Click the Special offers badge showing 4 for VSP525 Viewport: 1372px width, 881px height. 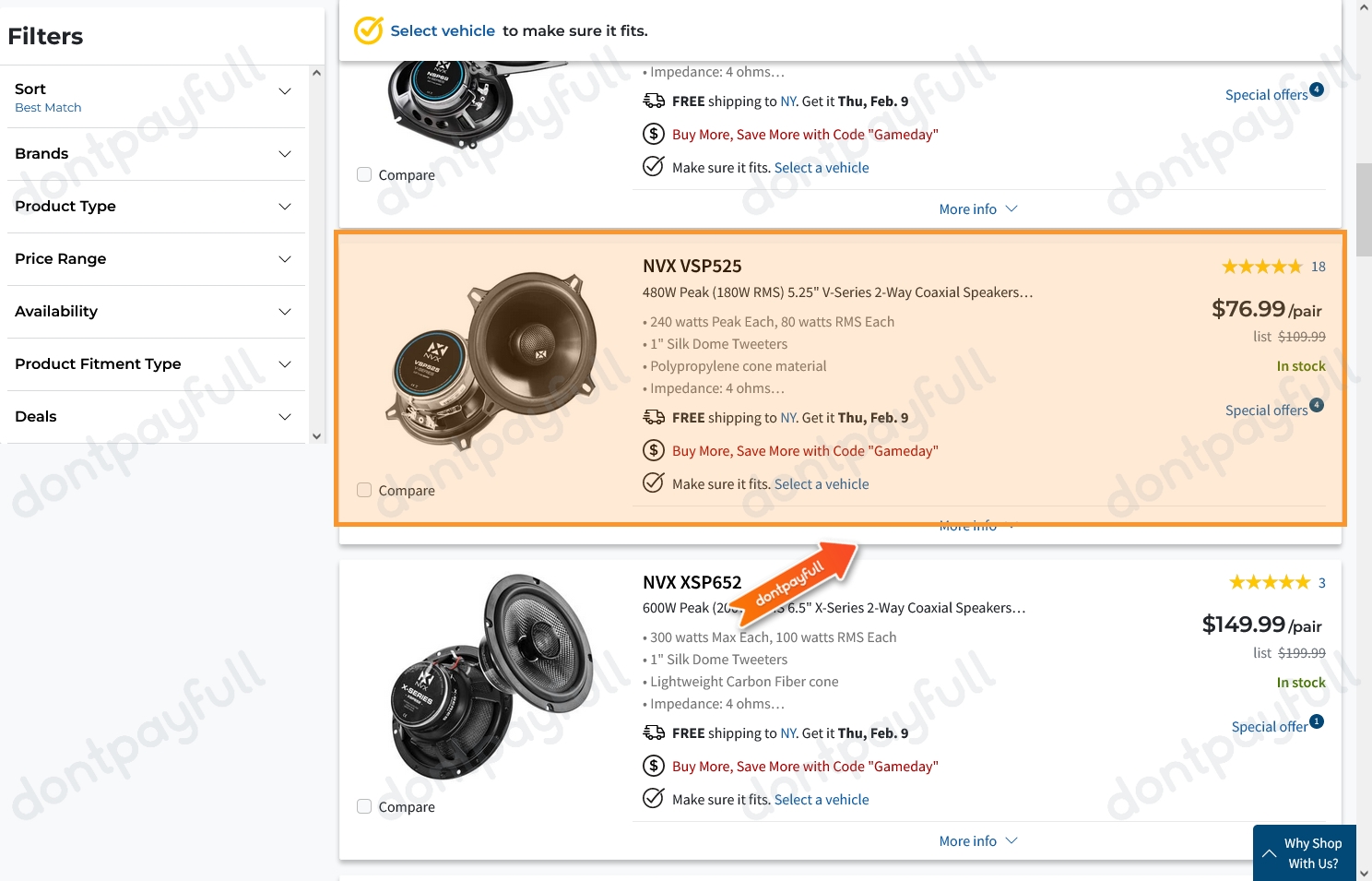coord(1273,410)
